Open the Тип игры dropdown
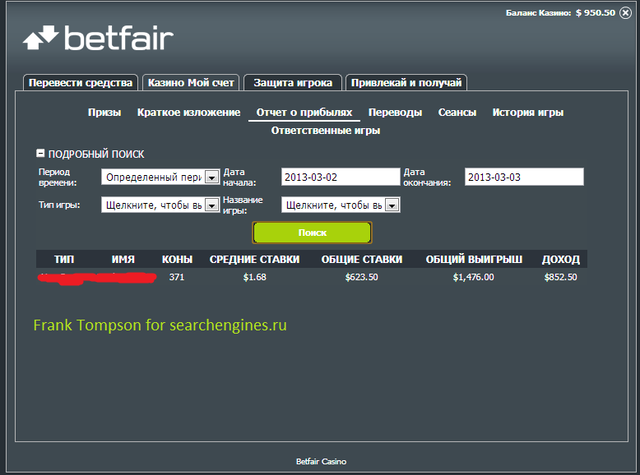 tap(211, 205)
